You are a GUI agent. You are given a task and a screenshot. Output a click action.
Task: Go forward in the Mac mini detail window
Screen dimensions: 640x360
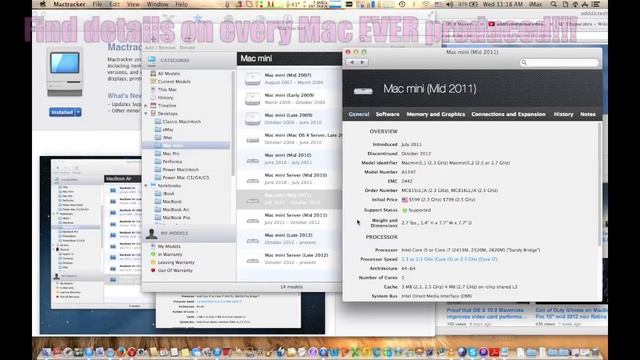[362, 62]
